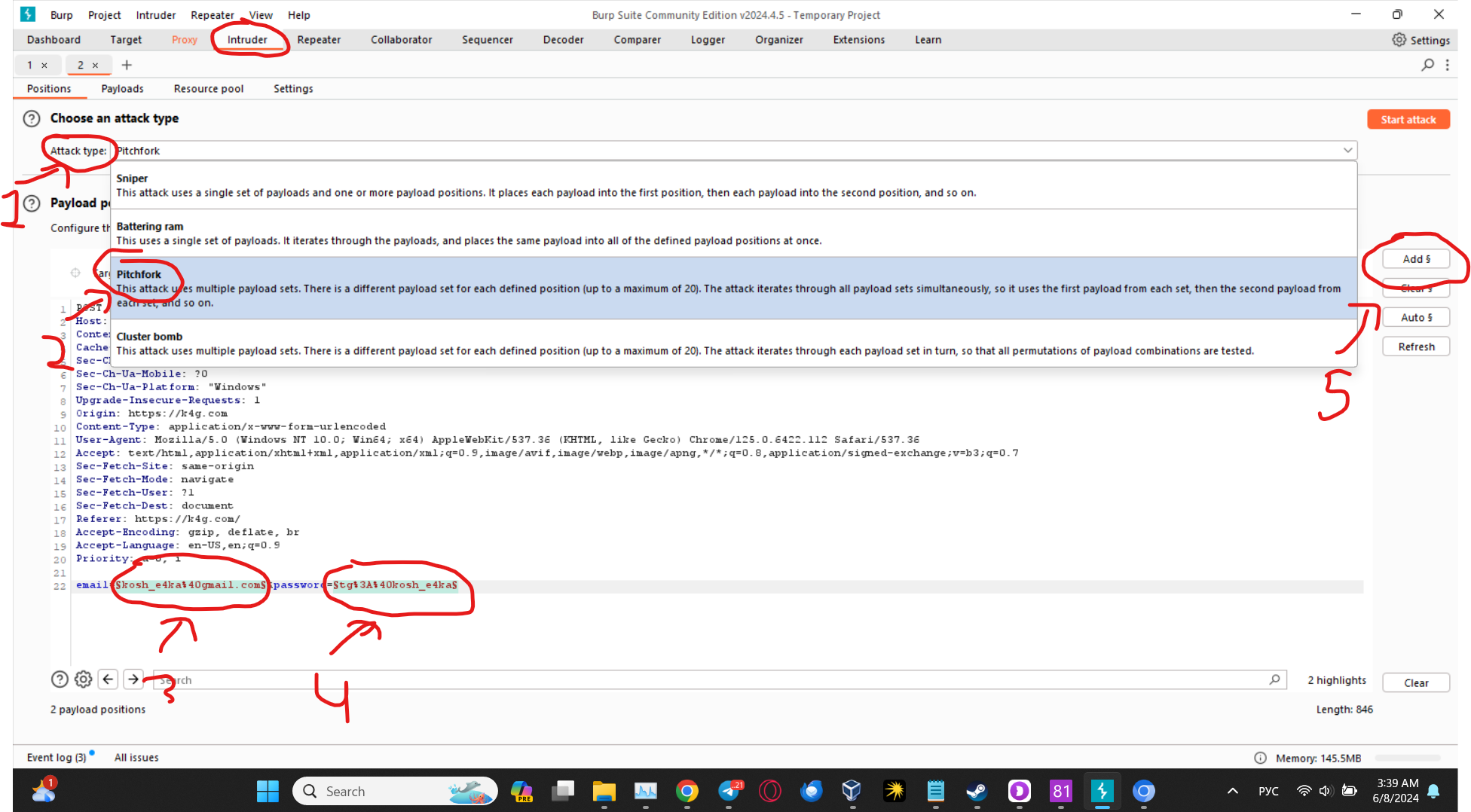
Task: Switch to the Proxy tab
Action: point(184,40)
